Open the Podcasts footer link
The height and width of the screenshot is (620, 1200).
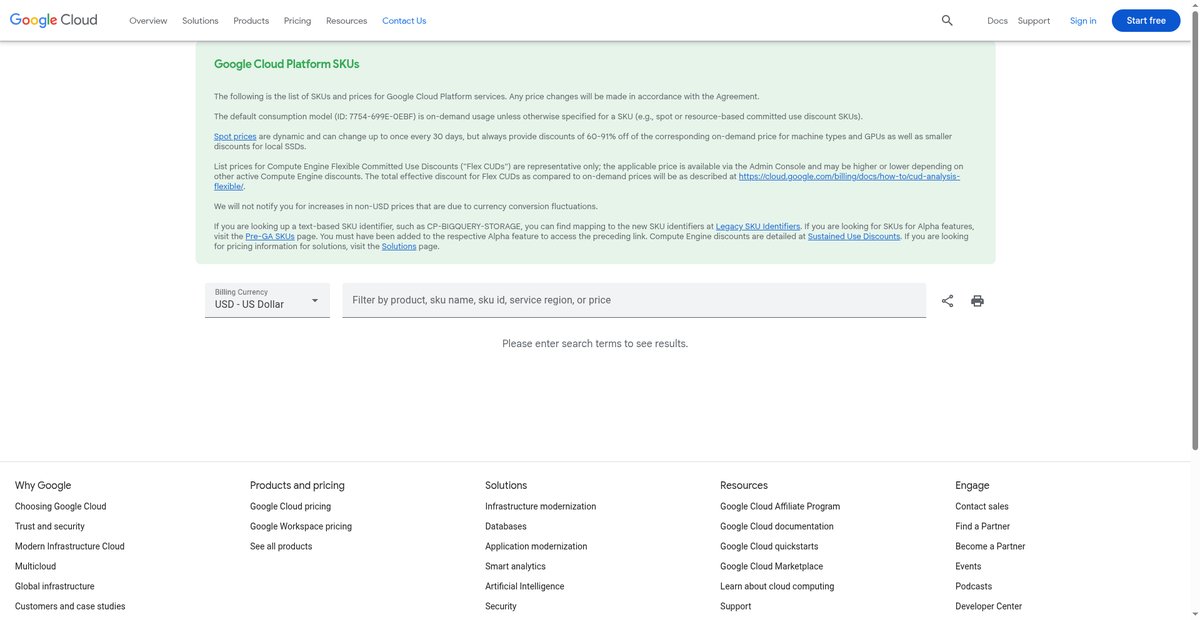coord(974,586)
